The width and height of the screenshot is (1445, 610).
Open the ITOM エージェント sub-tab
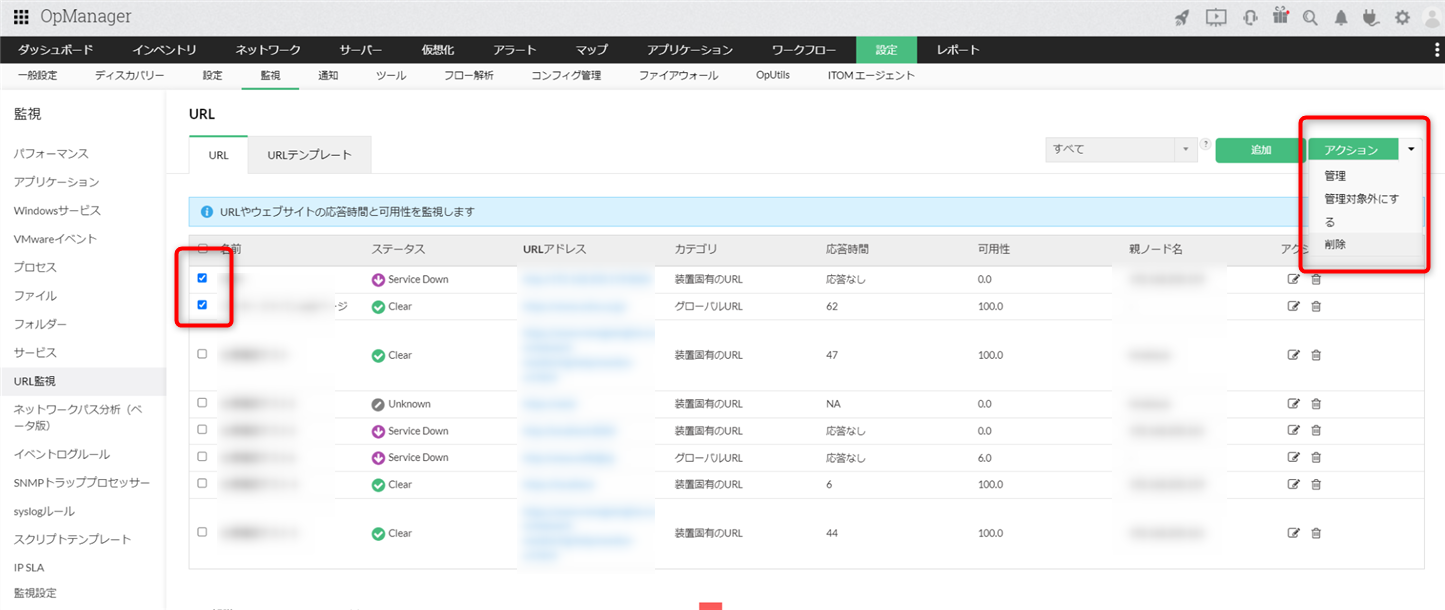871,75
